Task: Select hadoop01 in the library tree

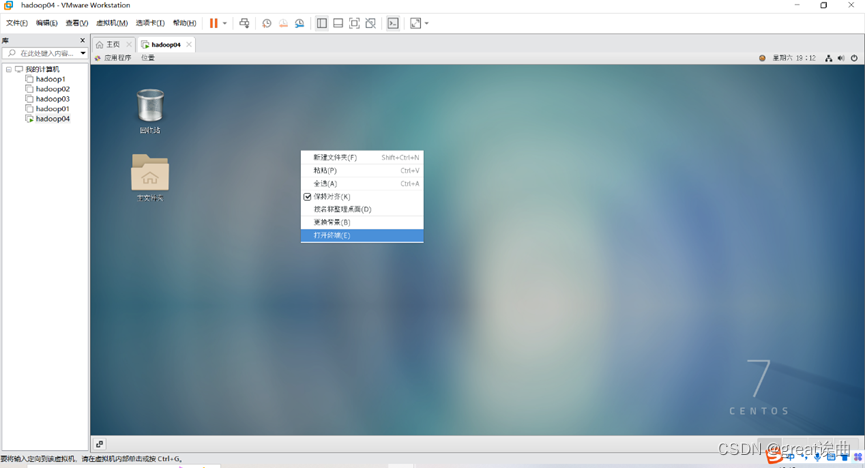Action: pyautogui.click(x=52, y=109)
